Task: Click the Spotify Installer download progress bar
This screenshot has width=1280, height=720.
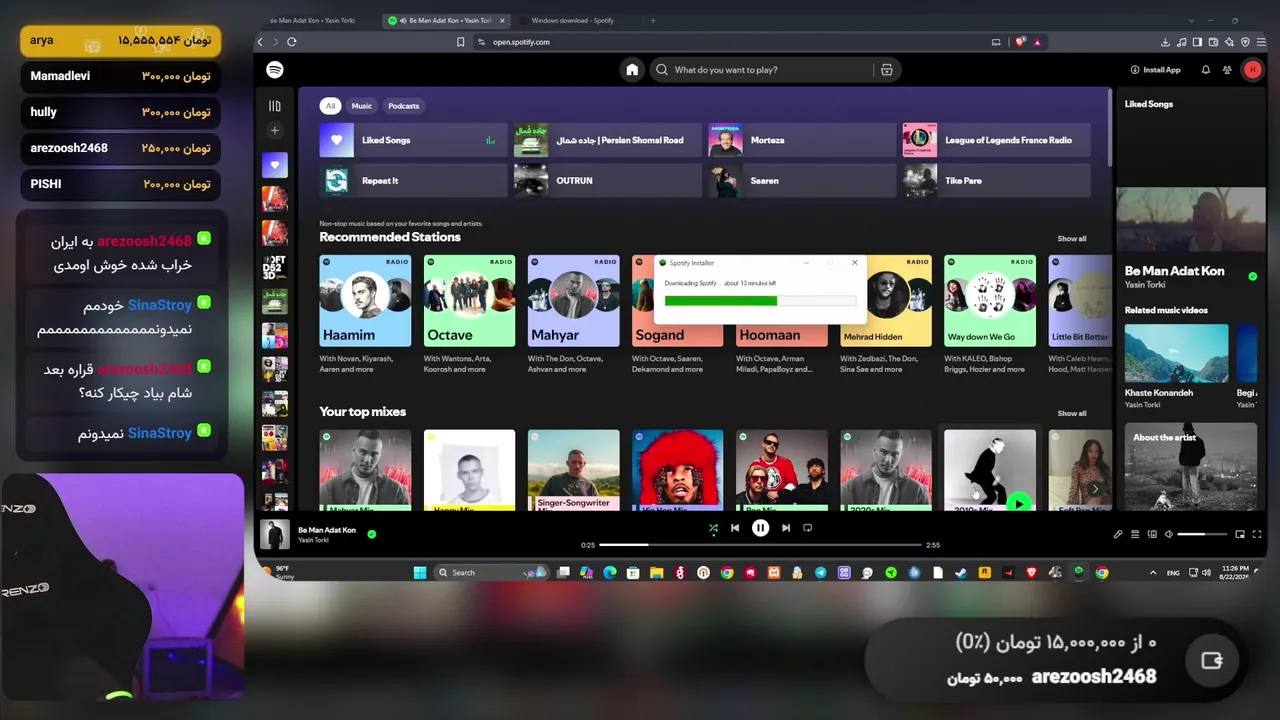Action: 760,300
